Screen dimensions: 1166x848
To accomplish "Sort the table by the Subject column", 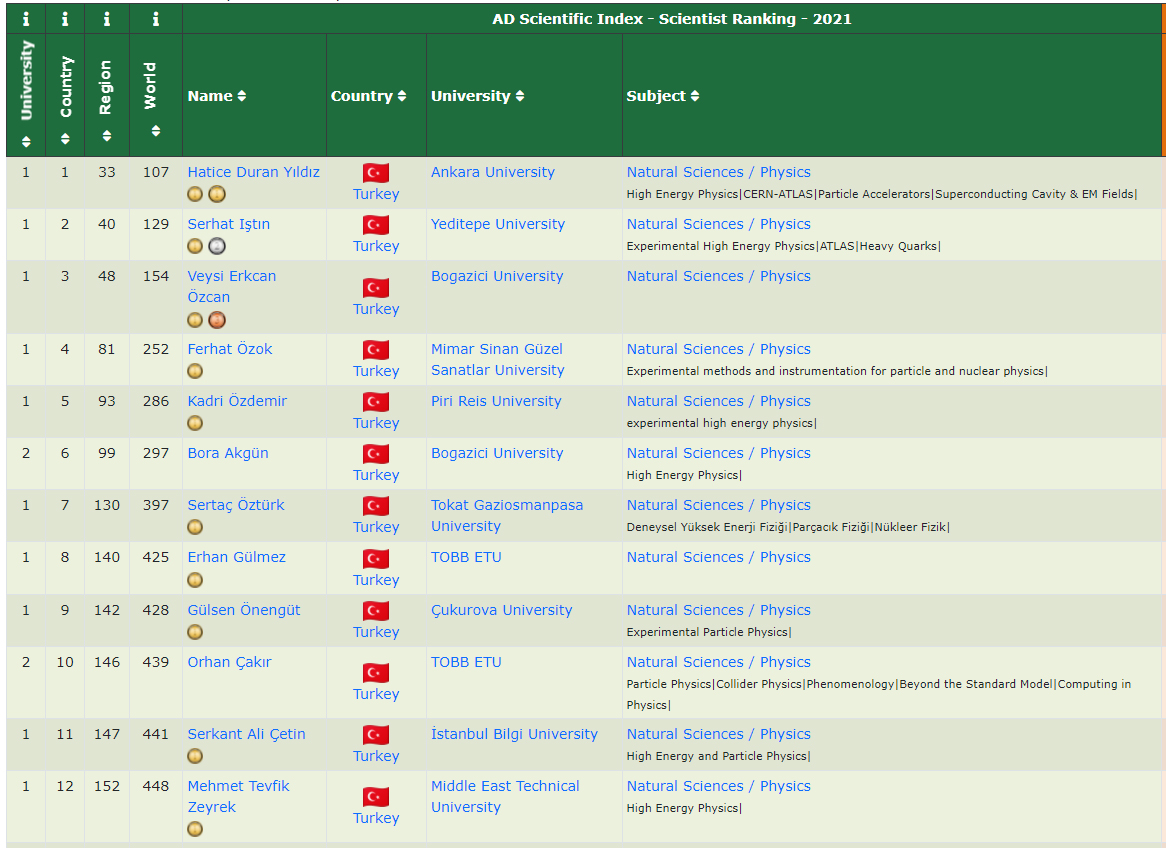I will pos(663,96).
